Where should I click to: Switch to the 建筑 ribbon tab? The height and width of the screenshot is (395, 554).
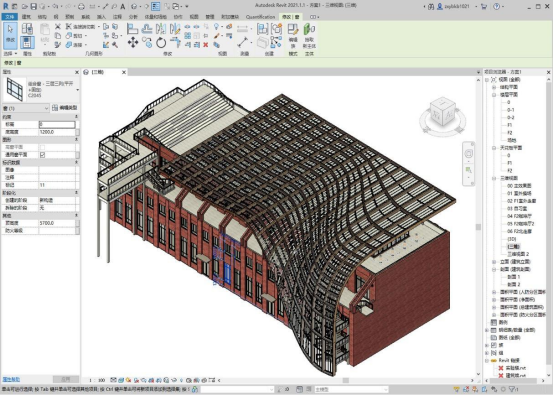[26, 17]
